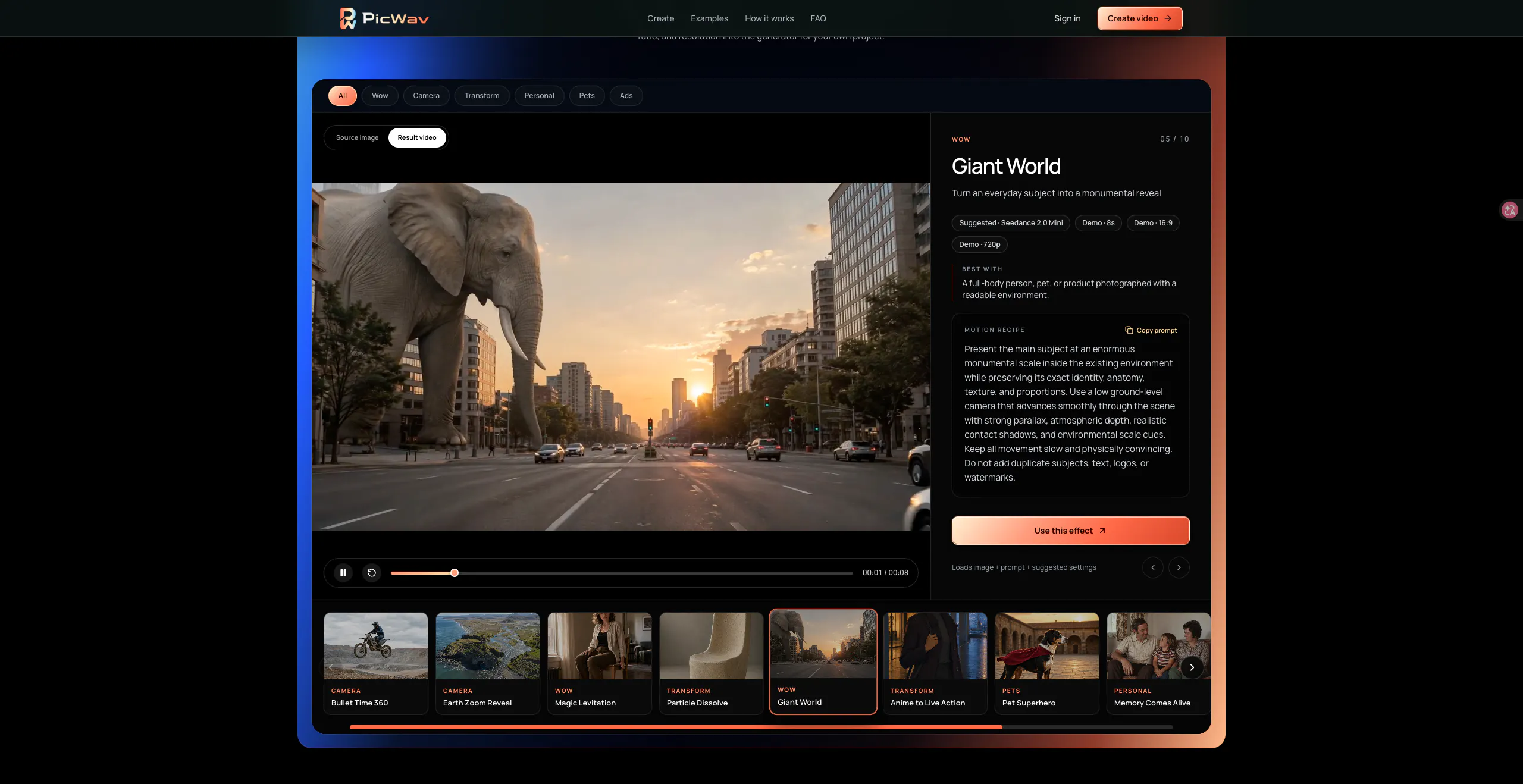Click the 05 / 10 counter
This screenshot has height=784, width=1523.
pyautogui.click(x=1174, y=139)
